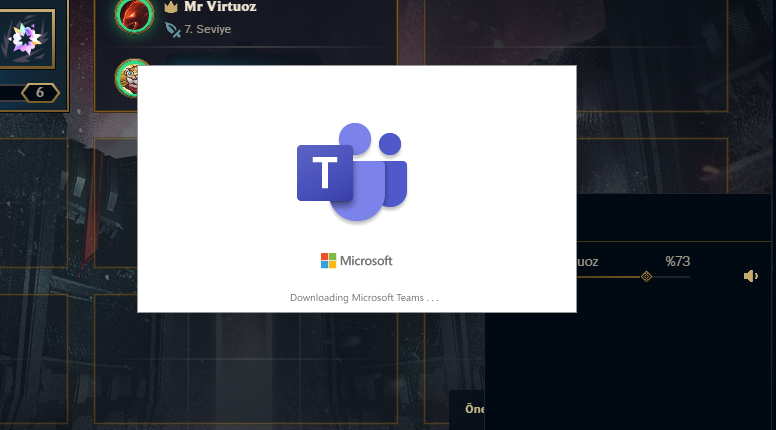Viewport: 776px width, 430px height.
Task: Click the Microsoft four-square logo
Action: pos(328,261)
